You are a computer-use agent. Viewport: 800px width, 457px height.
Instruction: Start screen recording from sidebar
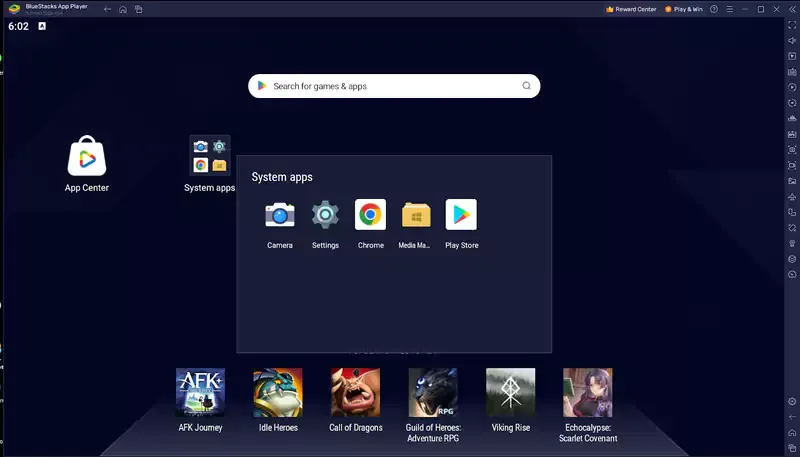[x=792, y=165]
